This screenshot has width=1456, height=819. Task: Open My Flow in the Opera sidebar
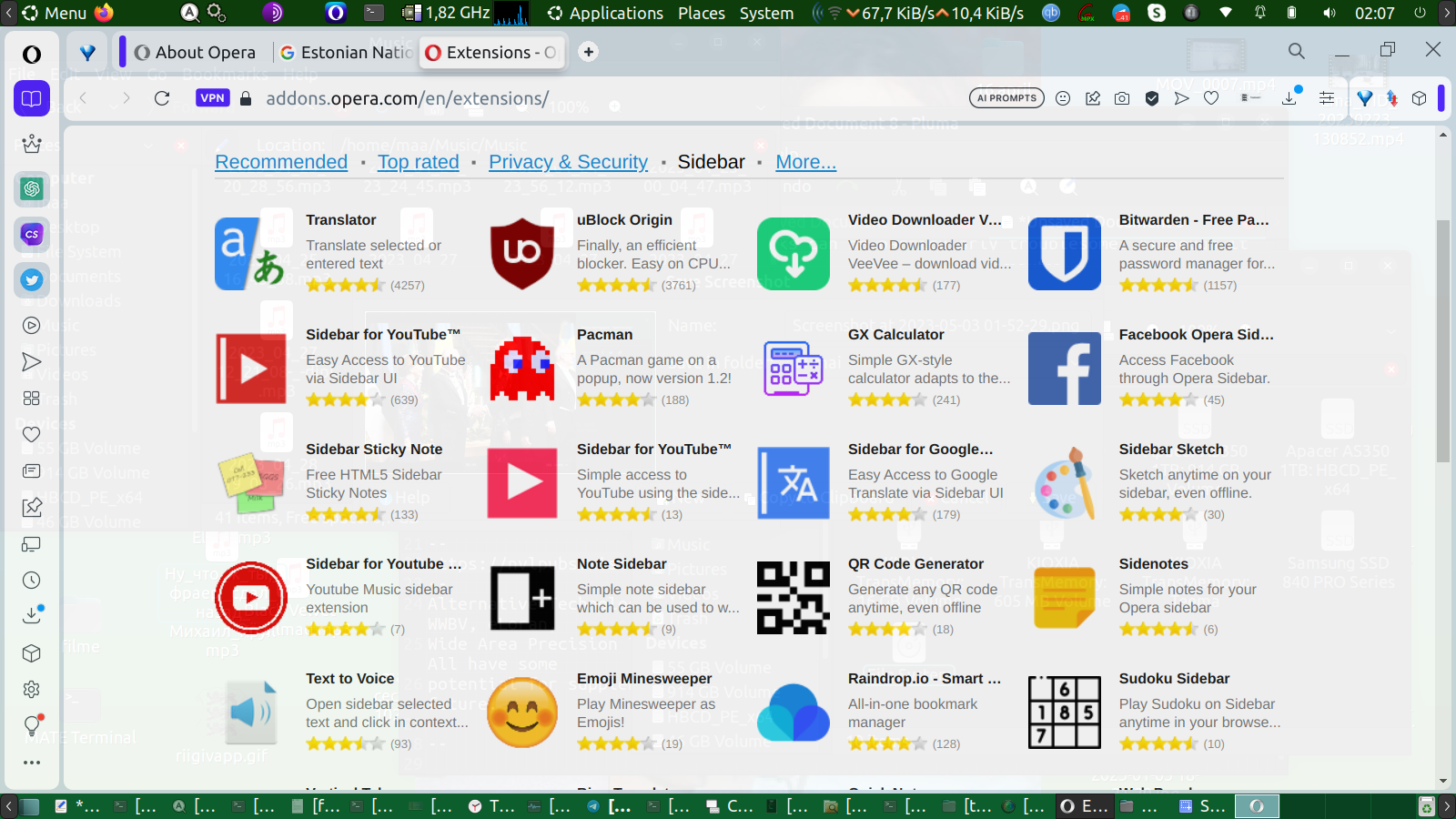(x=32, y=362)
